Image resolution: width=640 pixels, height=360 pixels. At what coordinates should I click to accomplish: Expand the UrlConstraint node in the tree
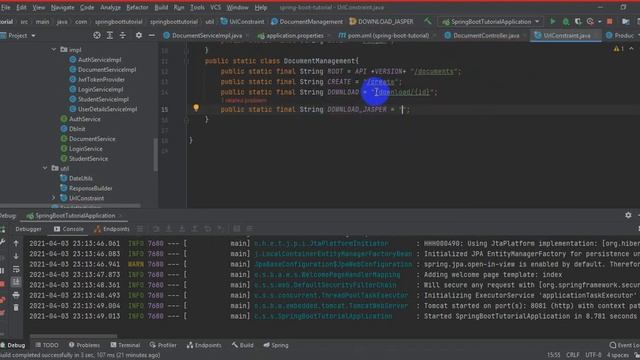click(x=53, y=198)
